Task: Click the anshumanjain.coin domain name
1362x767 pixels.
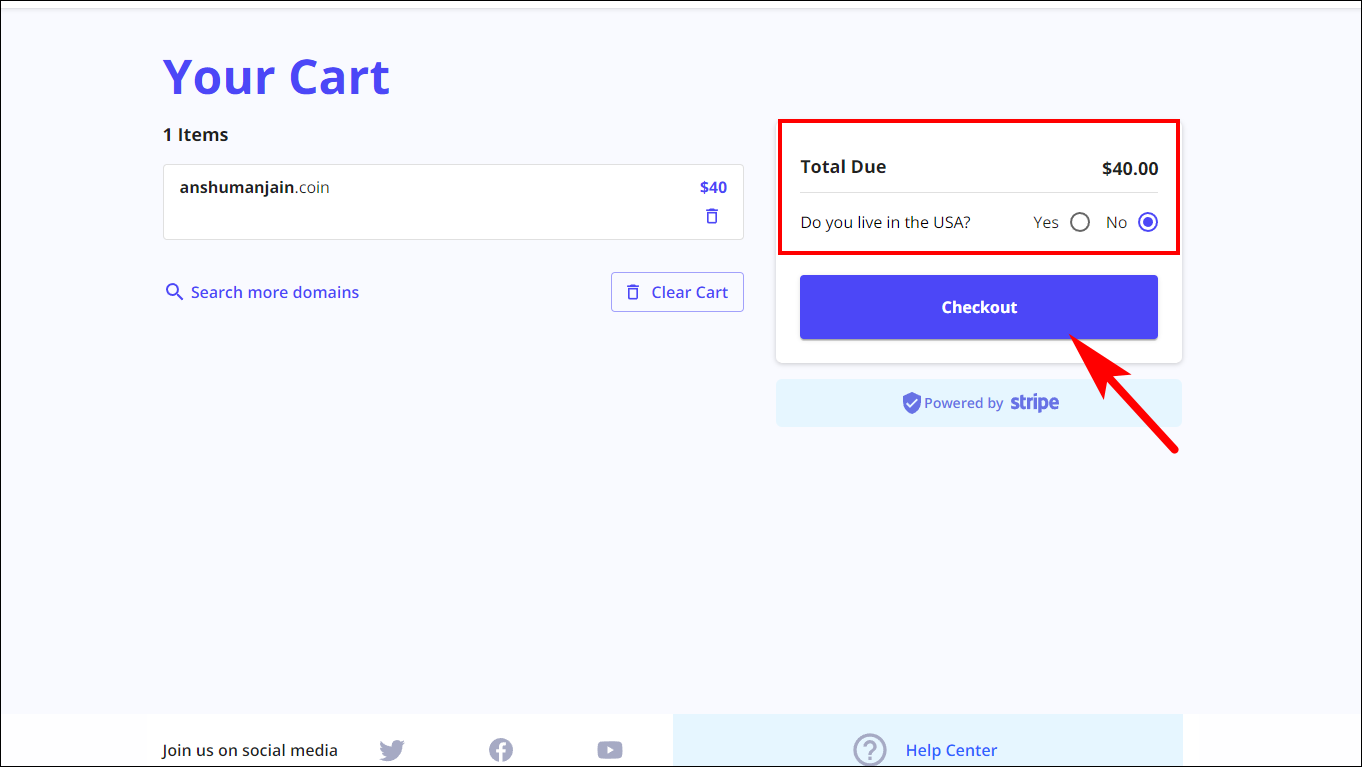Action: [x=255, y=187]
